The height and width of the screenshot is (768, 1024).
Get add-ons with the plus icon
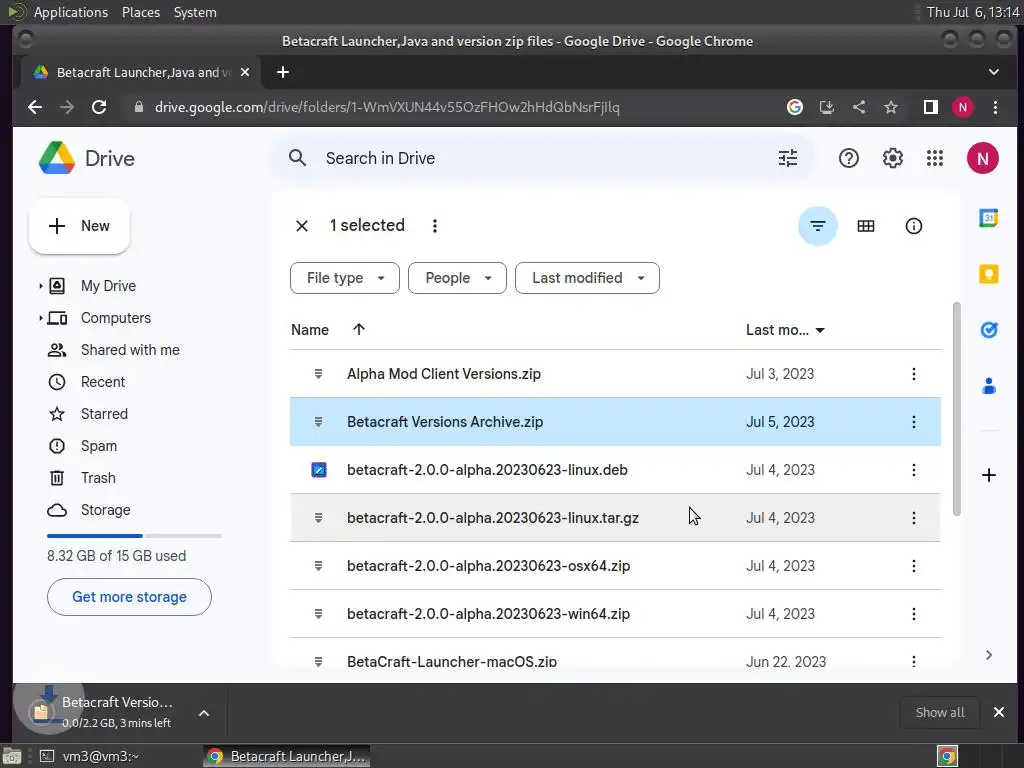[x=989, y=475]
